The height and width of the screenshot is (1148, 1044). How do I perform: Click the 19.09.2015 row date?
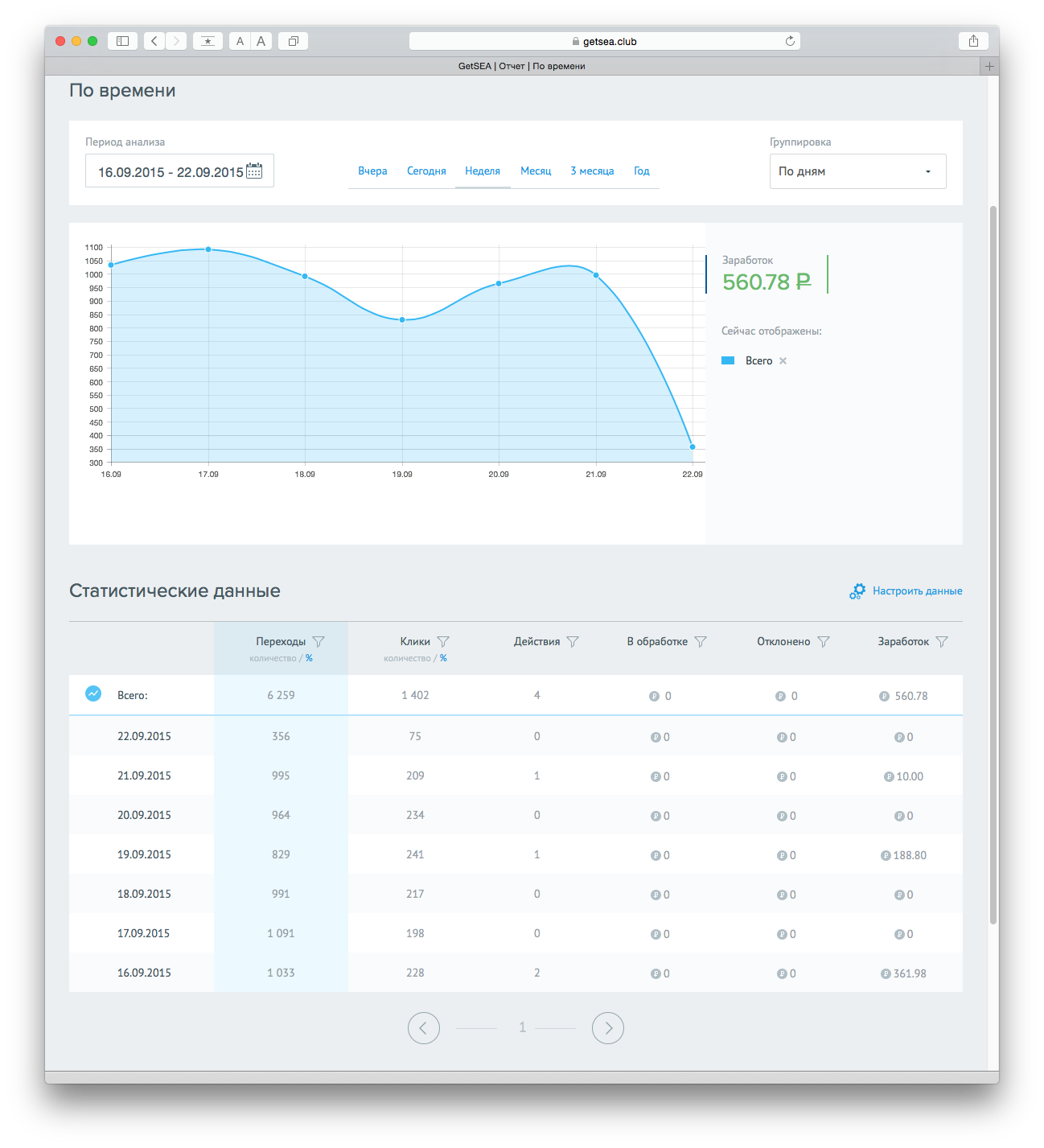point(144,854)
